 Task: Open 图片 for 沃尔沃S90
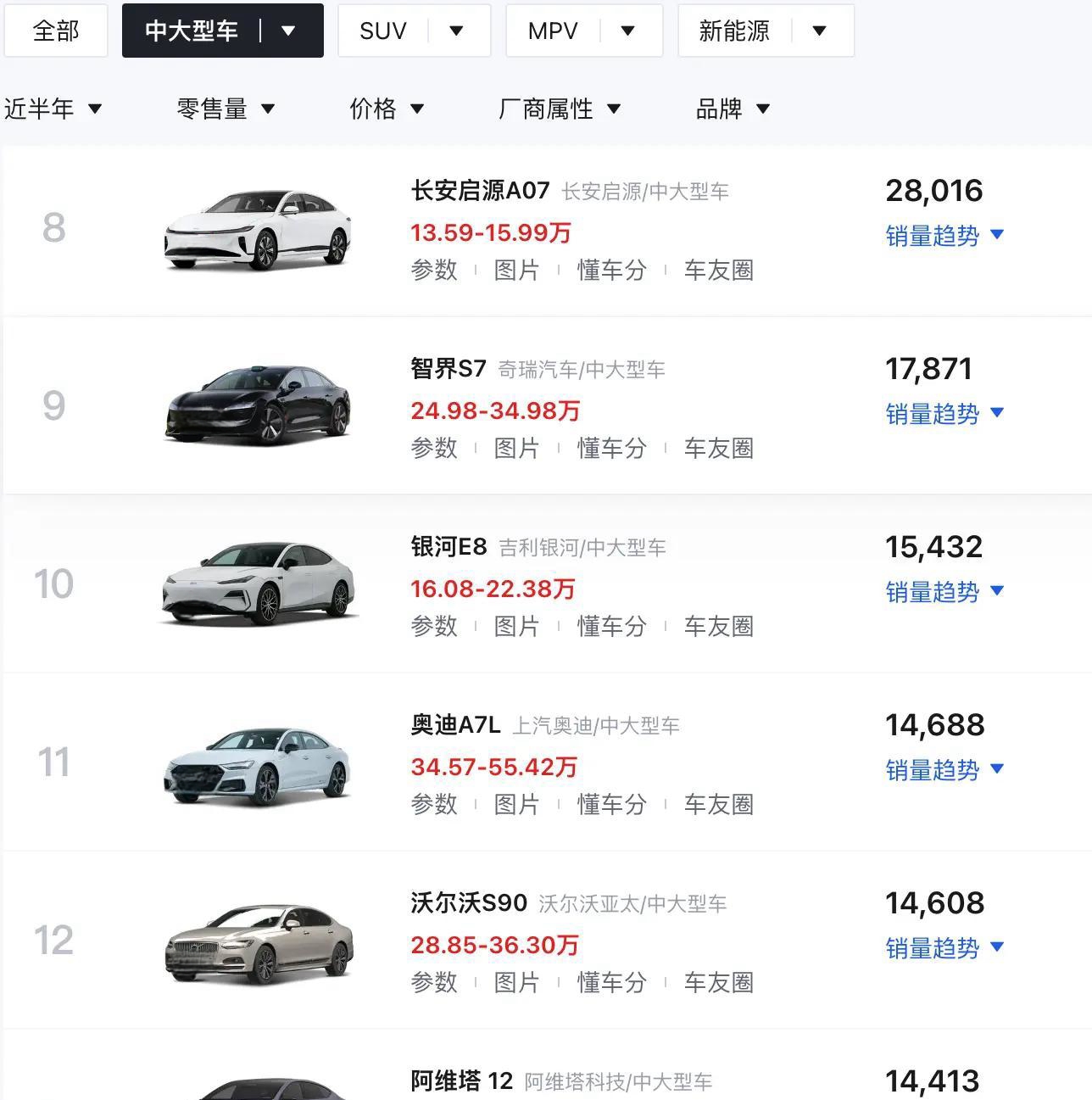(x=516, y=982)
